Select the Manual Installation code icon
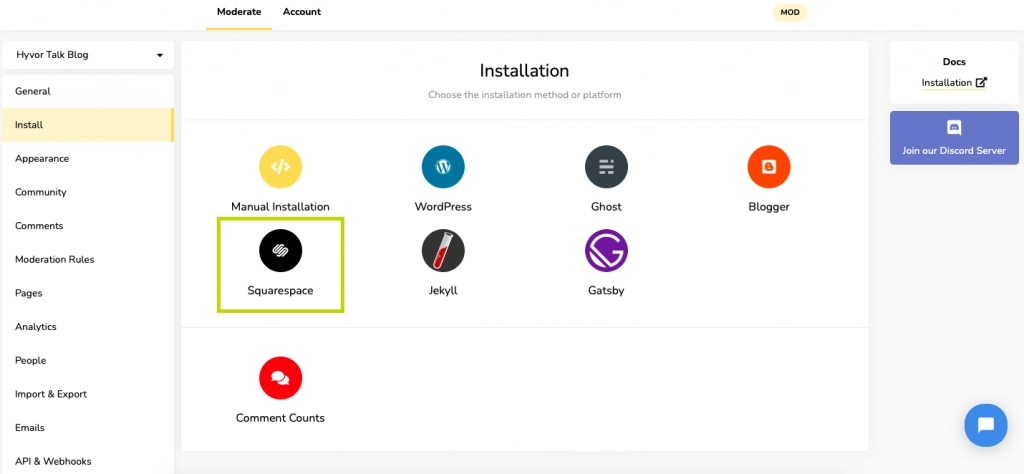 [x=280, y=167]
